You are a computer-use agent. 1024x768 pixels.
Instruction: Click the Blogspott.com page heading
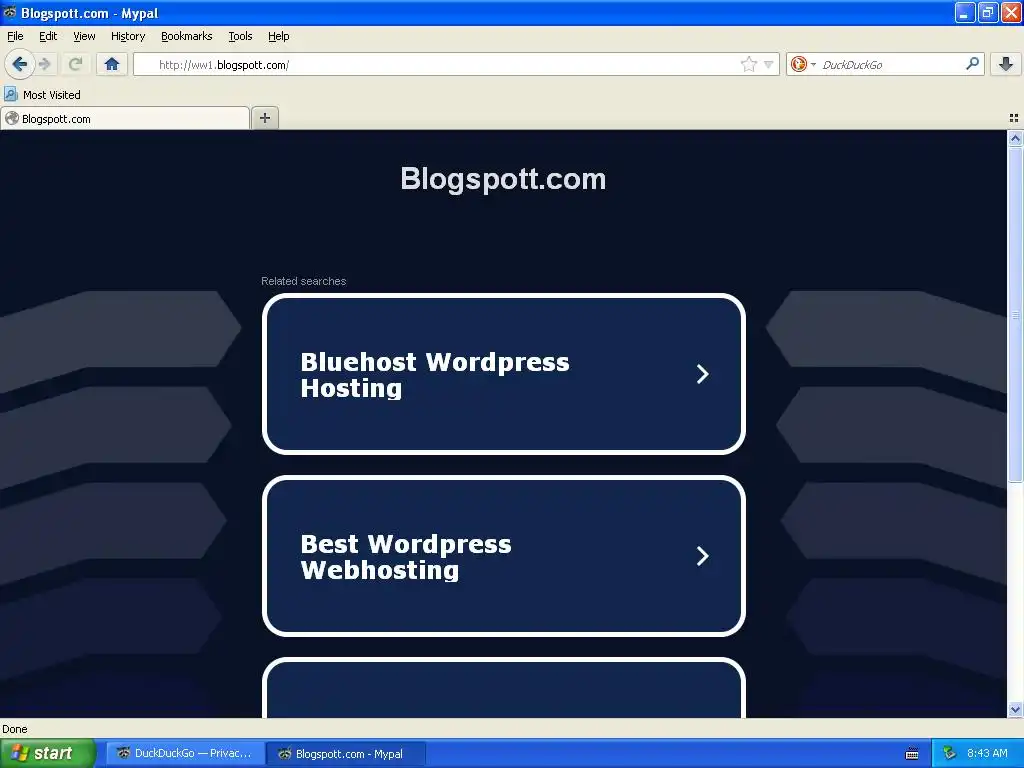pyautogui.click(x=504, y=179)
